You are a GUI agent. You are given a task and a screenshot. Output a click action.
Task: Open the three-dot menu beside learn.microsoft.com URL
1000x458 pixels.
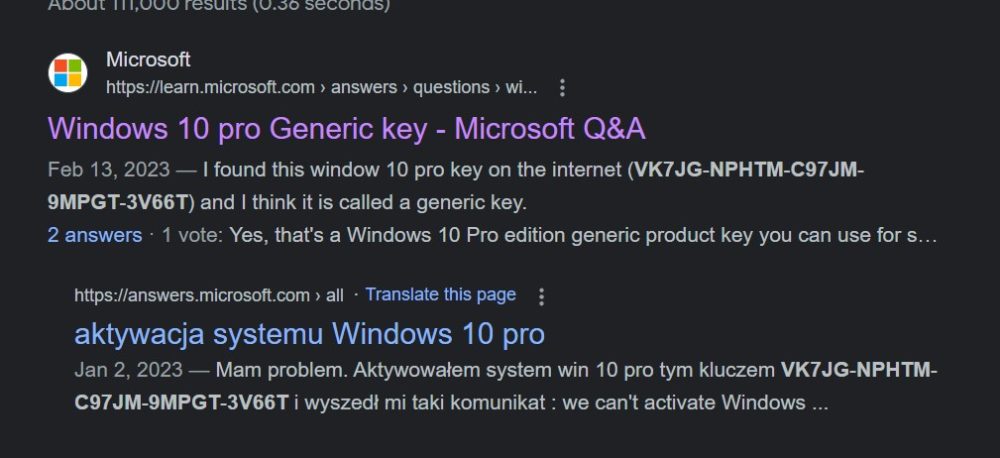[x=562, y=88]
